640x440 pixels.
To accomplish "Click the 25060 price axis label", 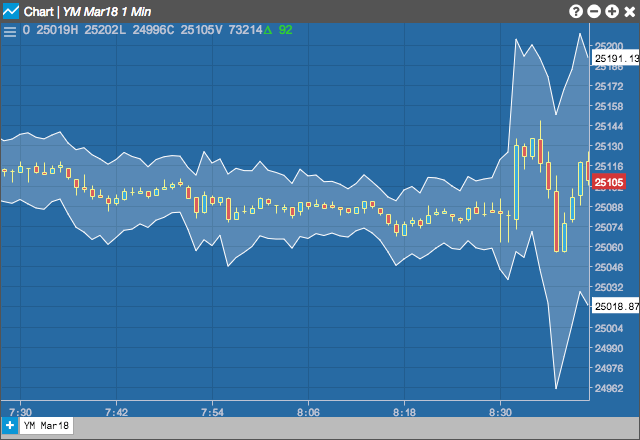I will pos(609,247).
